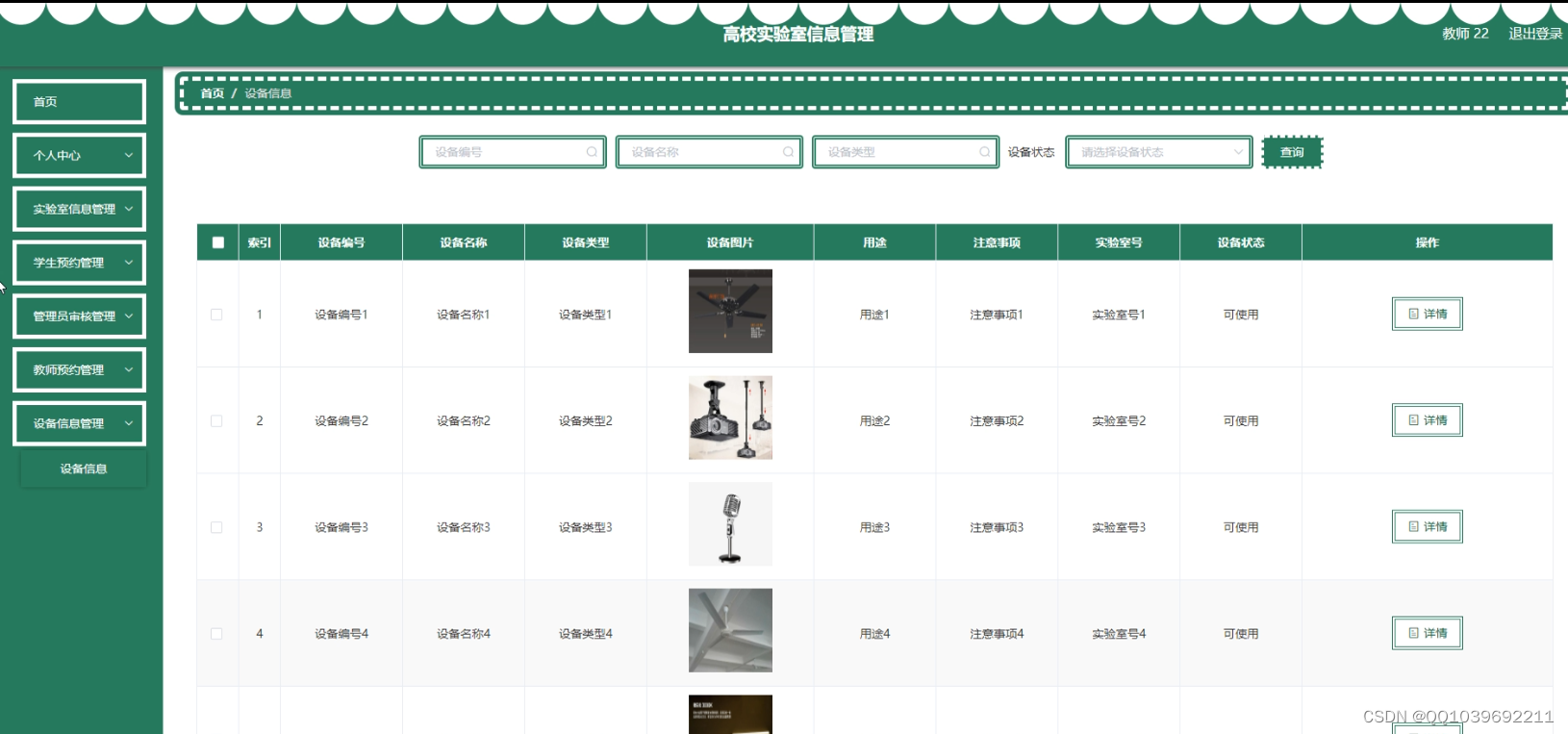
Task: Focus the 设备名称 search input
Action: [709, 152]
